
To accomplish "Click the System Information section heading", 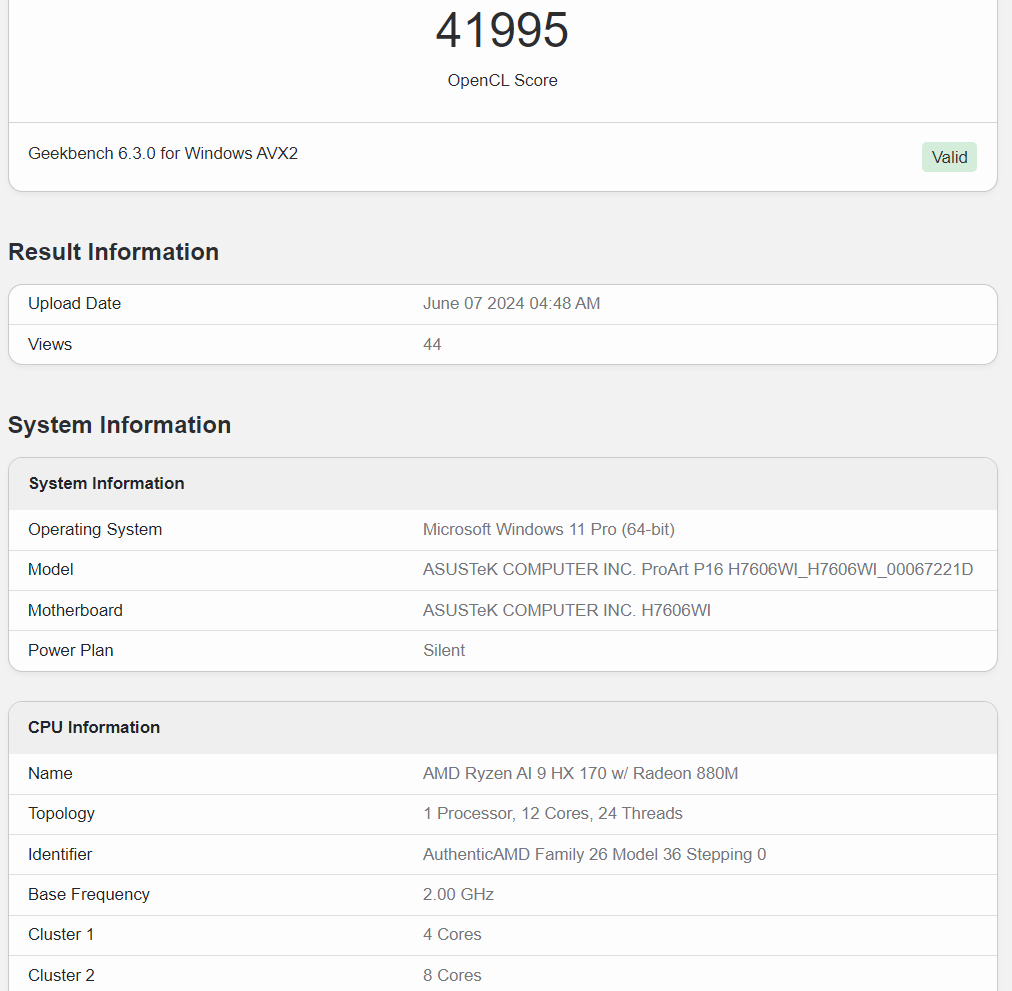I will [119, 425].
